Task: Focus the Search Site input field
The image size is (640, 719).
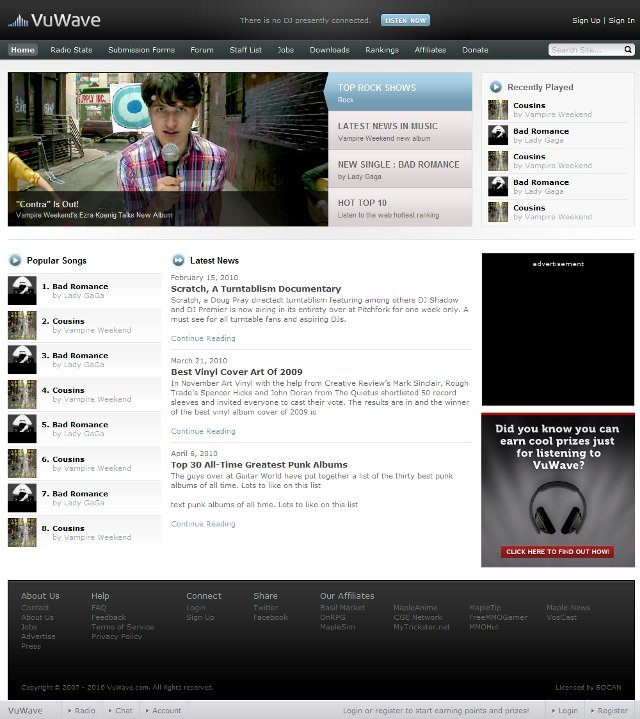Action: (x=585, y=50)
